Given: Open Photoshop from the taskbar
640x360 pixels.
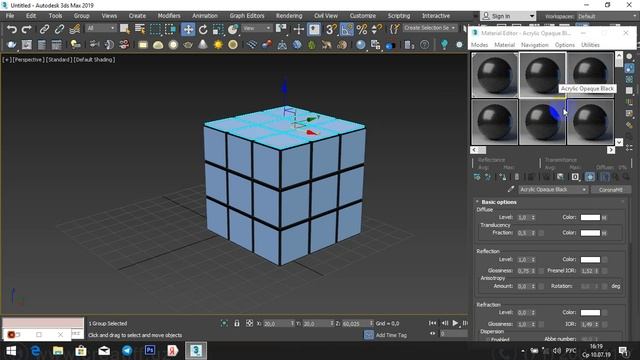Looking at the screenshot, I should point(149,351).
